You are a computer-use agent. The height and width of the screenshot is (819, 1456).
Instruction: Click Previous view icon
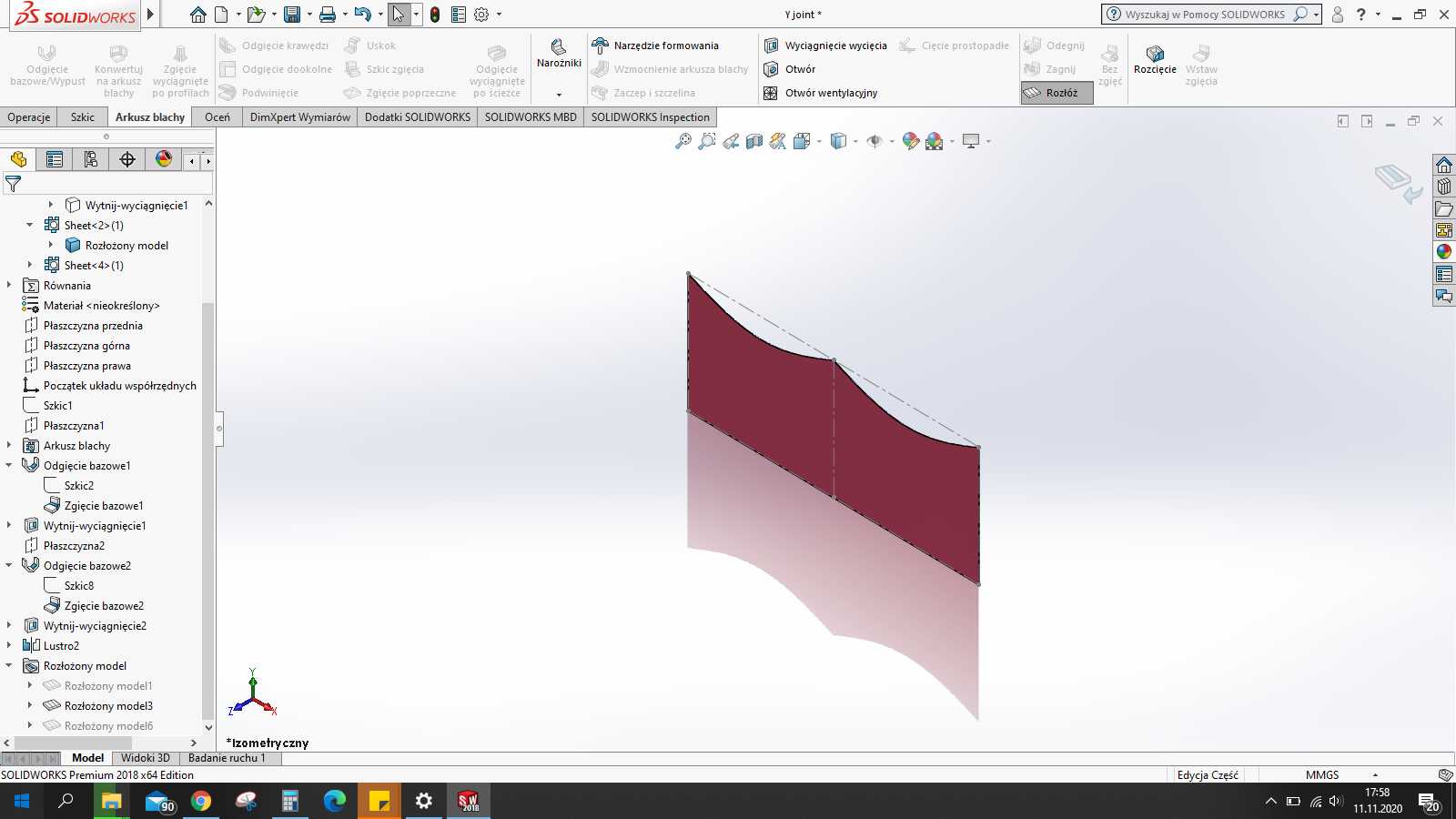731,141
